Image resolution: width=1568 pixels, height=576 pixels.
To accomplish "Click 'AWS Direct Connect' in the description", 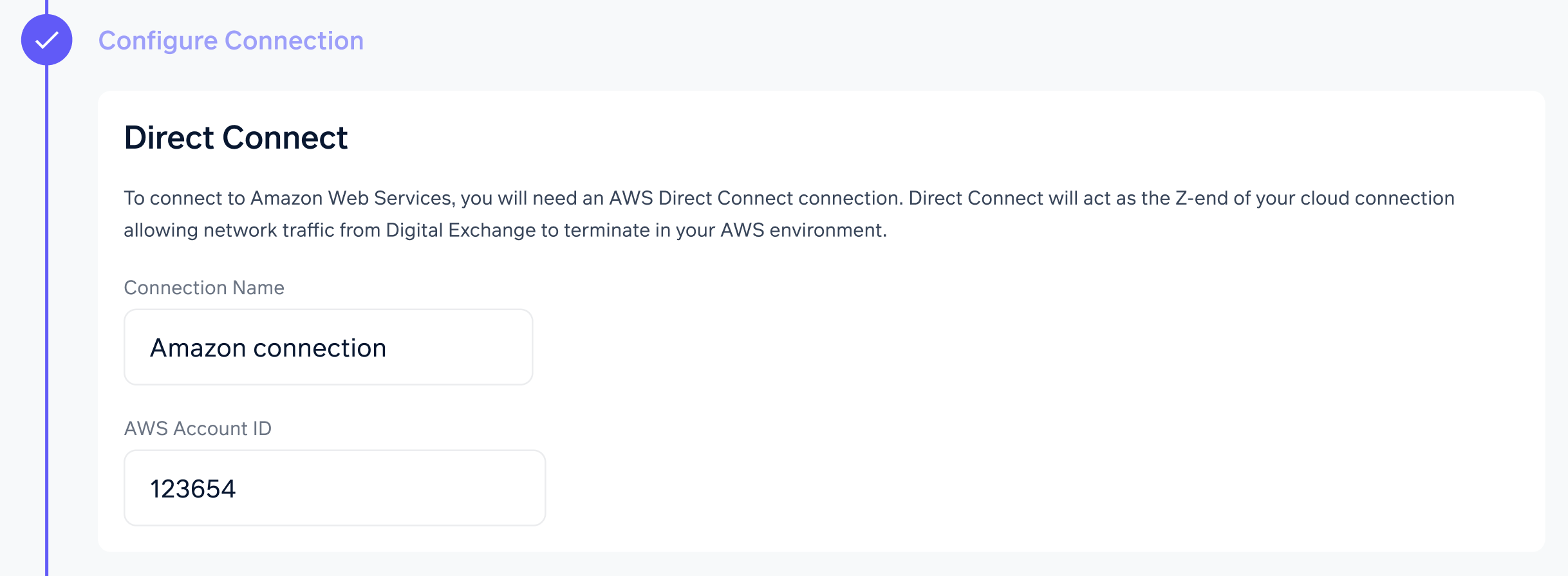I will tap(701, 198).
